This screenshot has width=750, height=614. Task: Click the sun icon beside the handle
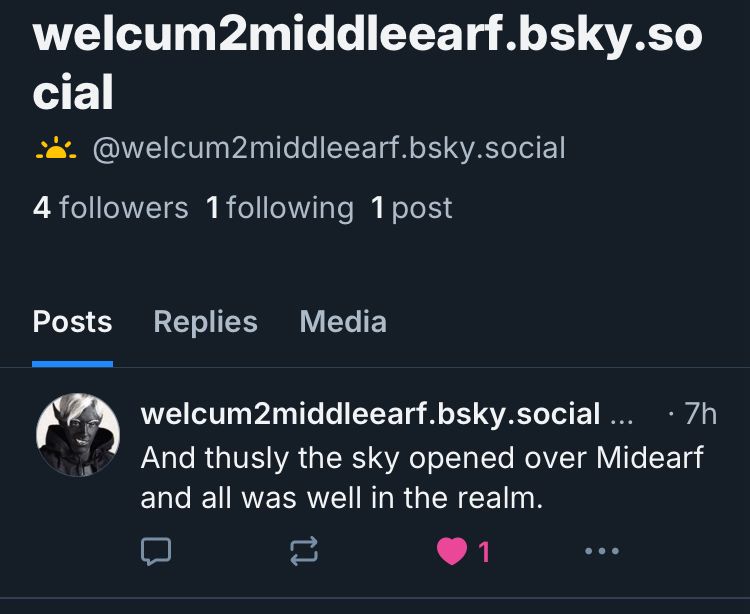click(x=56, y=148)
